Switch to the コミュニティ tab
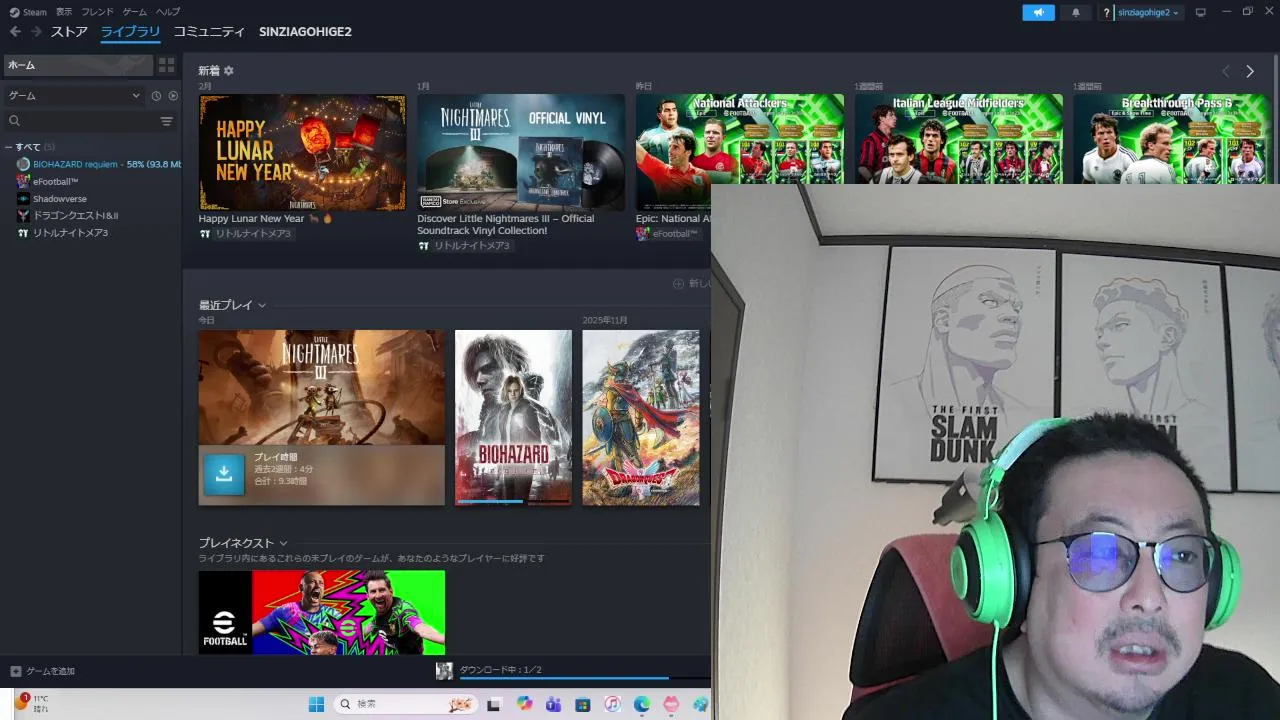The height and width of the screenshot is (720, 1280). click(209, 32)
